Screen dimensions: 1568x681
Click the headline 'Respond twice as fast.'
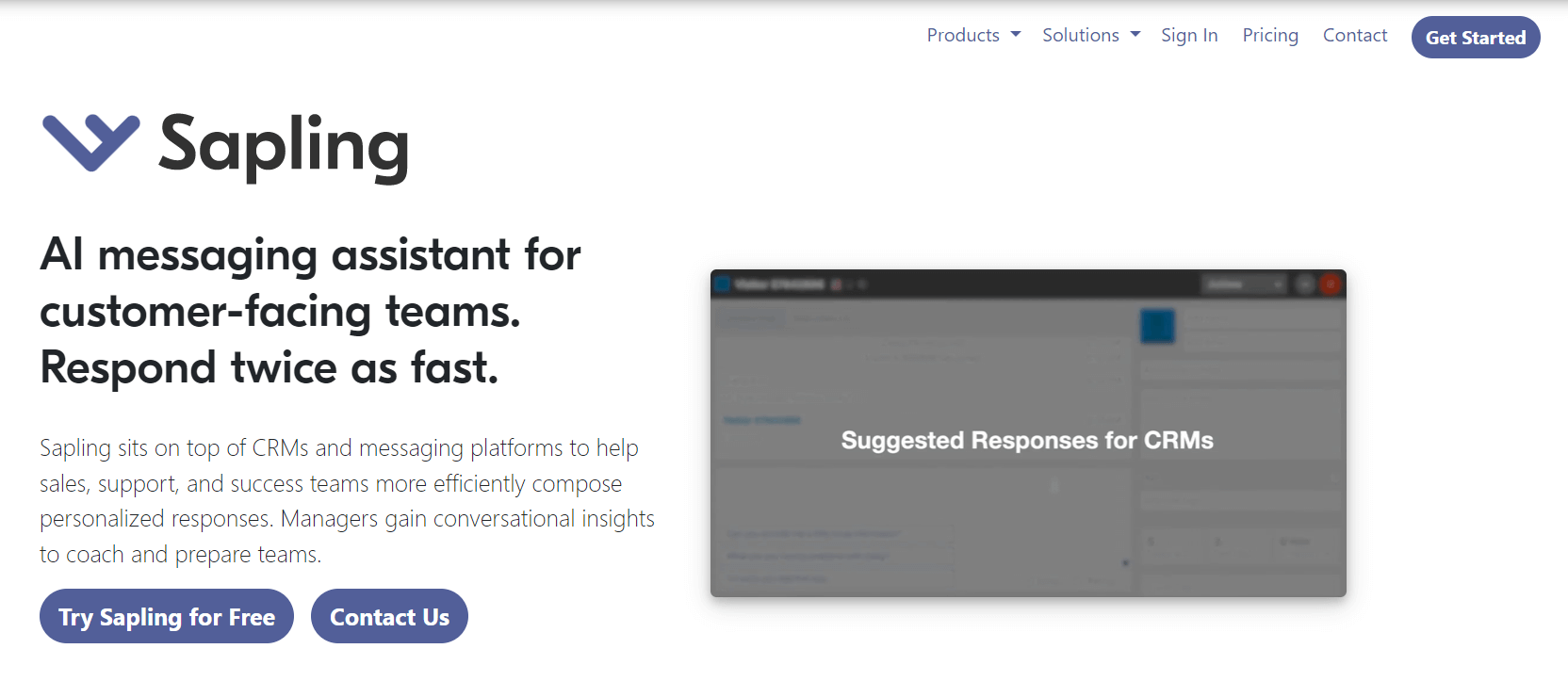tap(269, 367)
